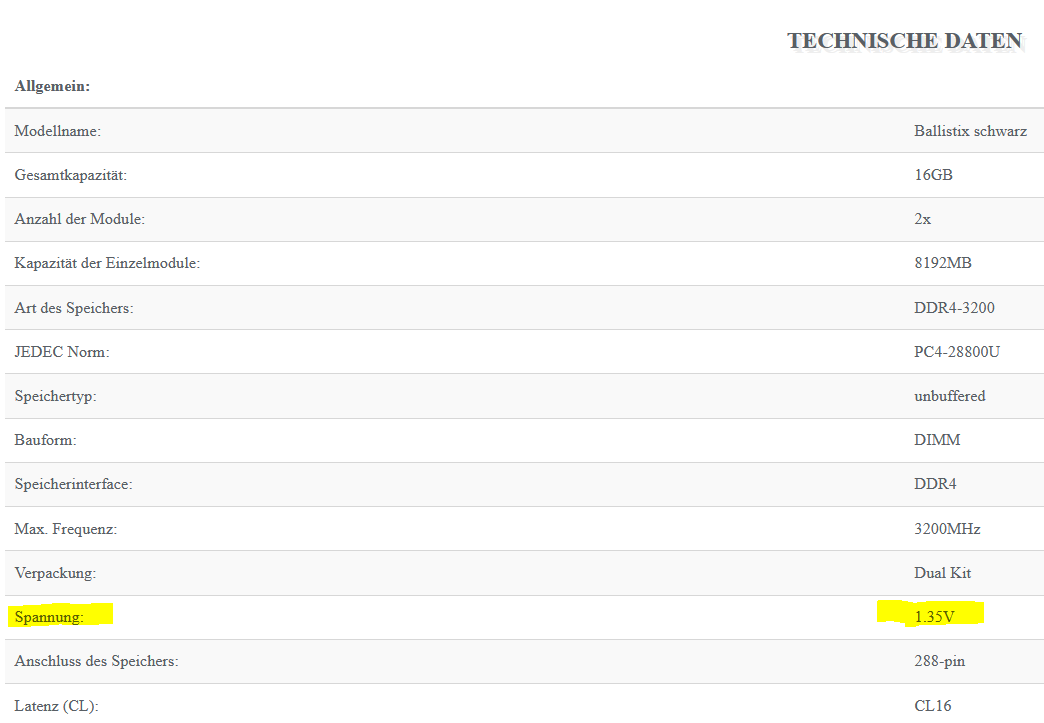Click the 3200MHz Max. Frequenz value

point(947,529)
